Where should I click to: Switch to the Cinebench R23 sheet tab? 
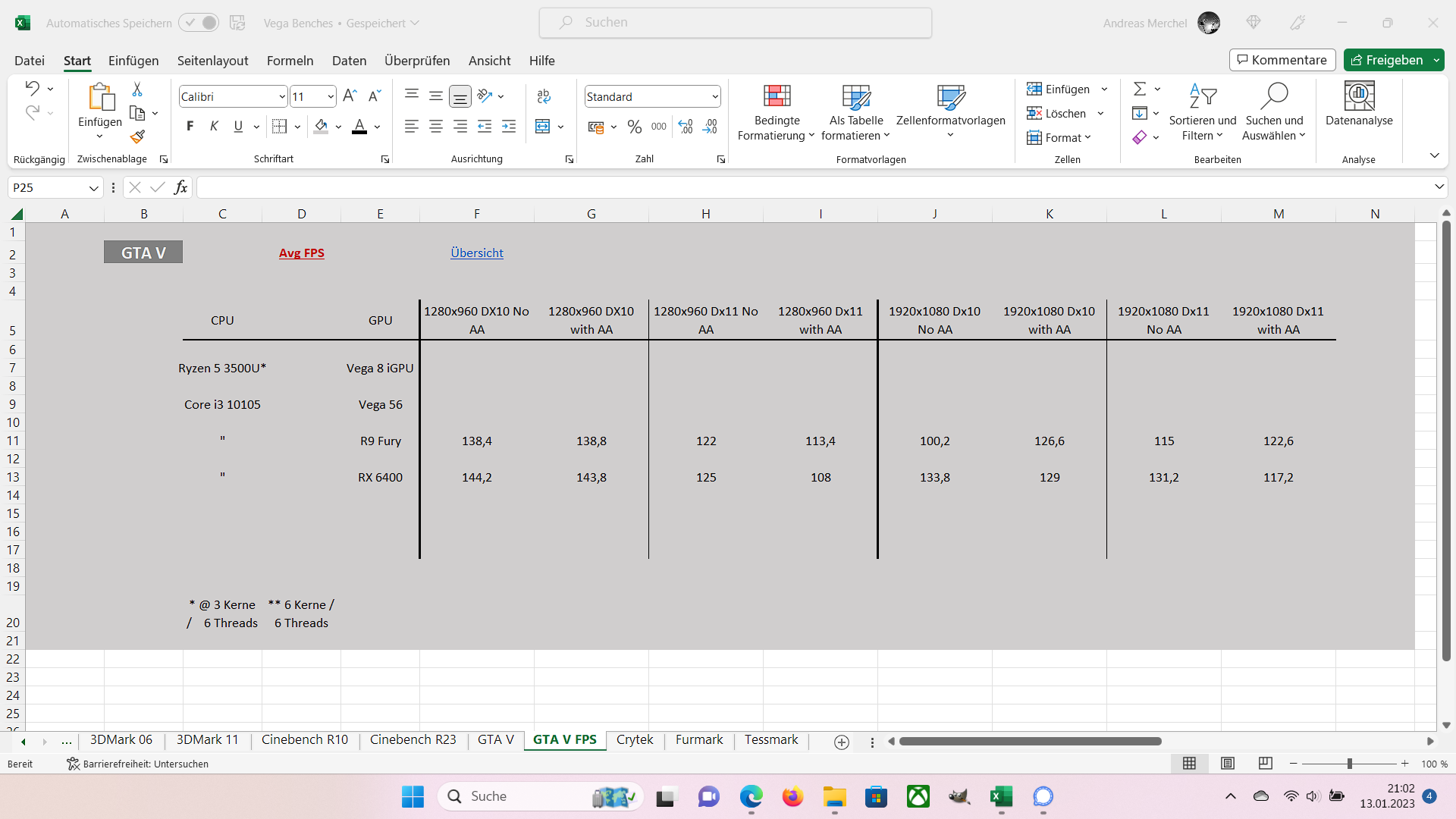413,739
